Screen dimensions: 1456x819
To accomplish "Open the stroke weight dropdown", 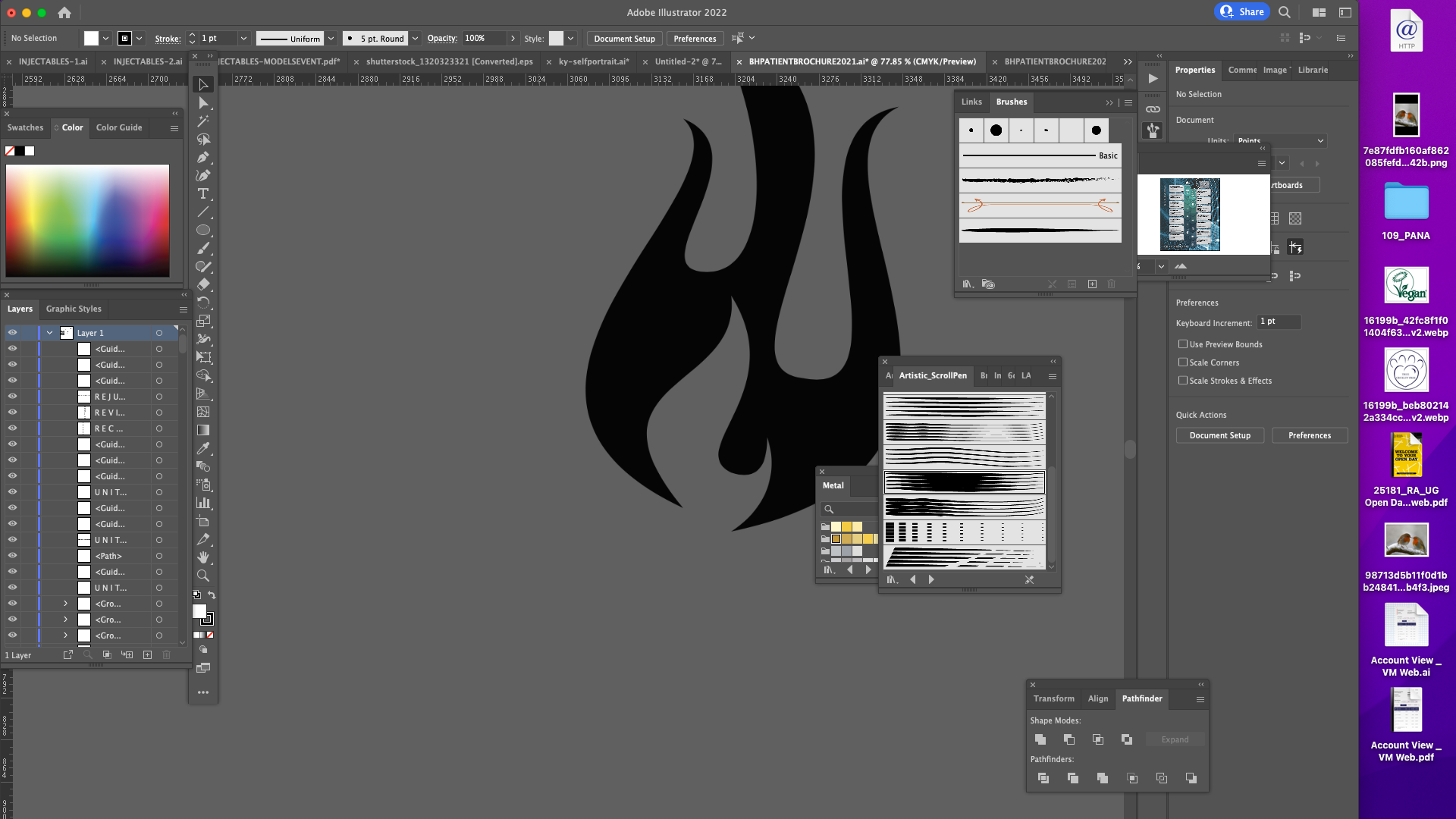I will pos(243,38).
